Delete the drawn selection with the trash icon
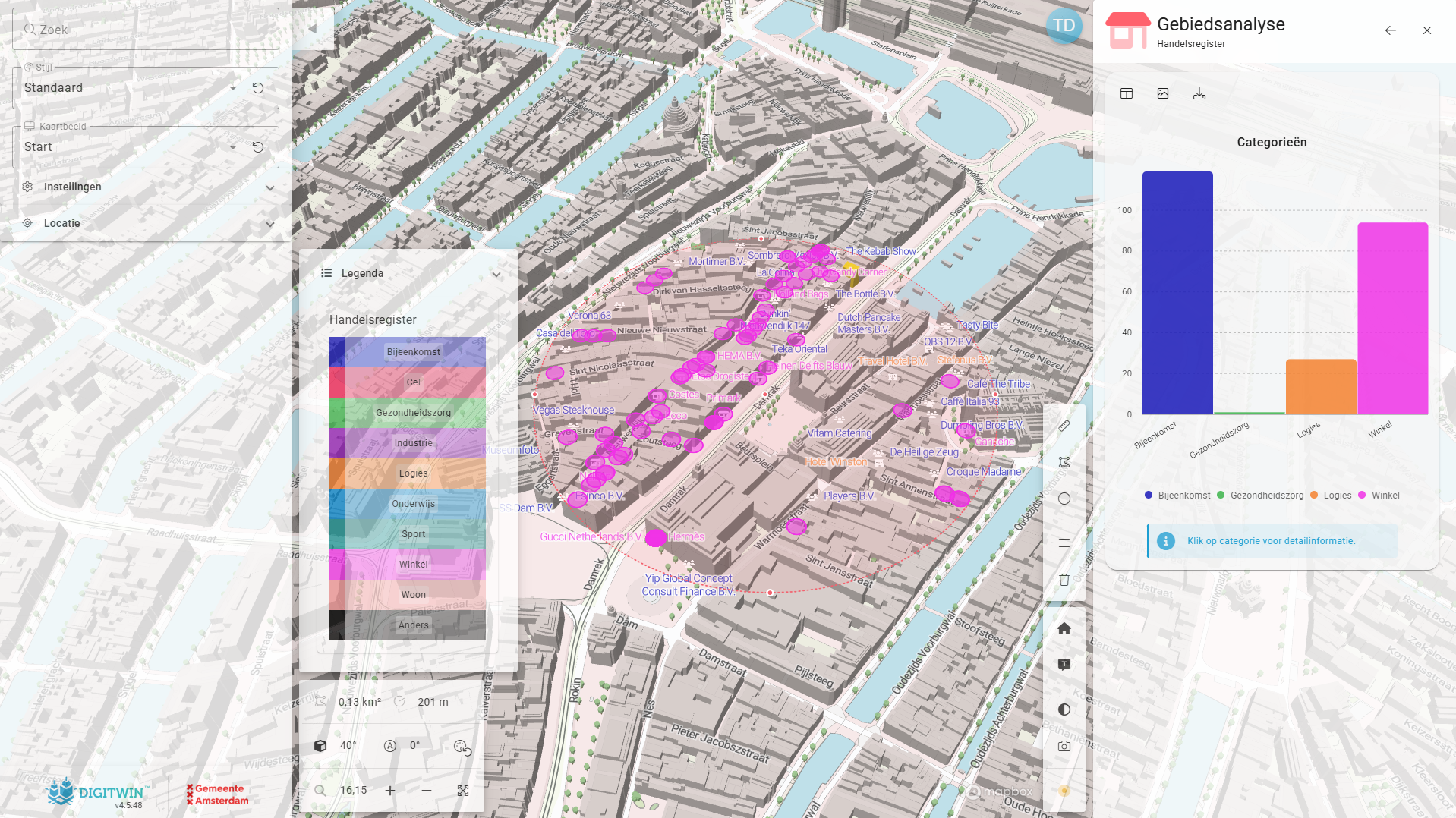Image resolution: width=1456 pixels, height=818 pixels. [x=1064, y=580]
